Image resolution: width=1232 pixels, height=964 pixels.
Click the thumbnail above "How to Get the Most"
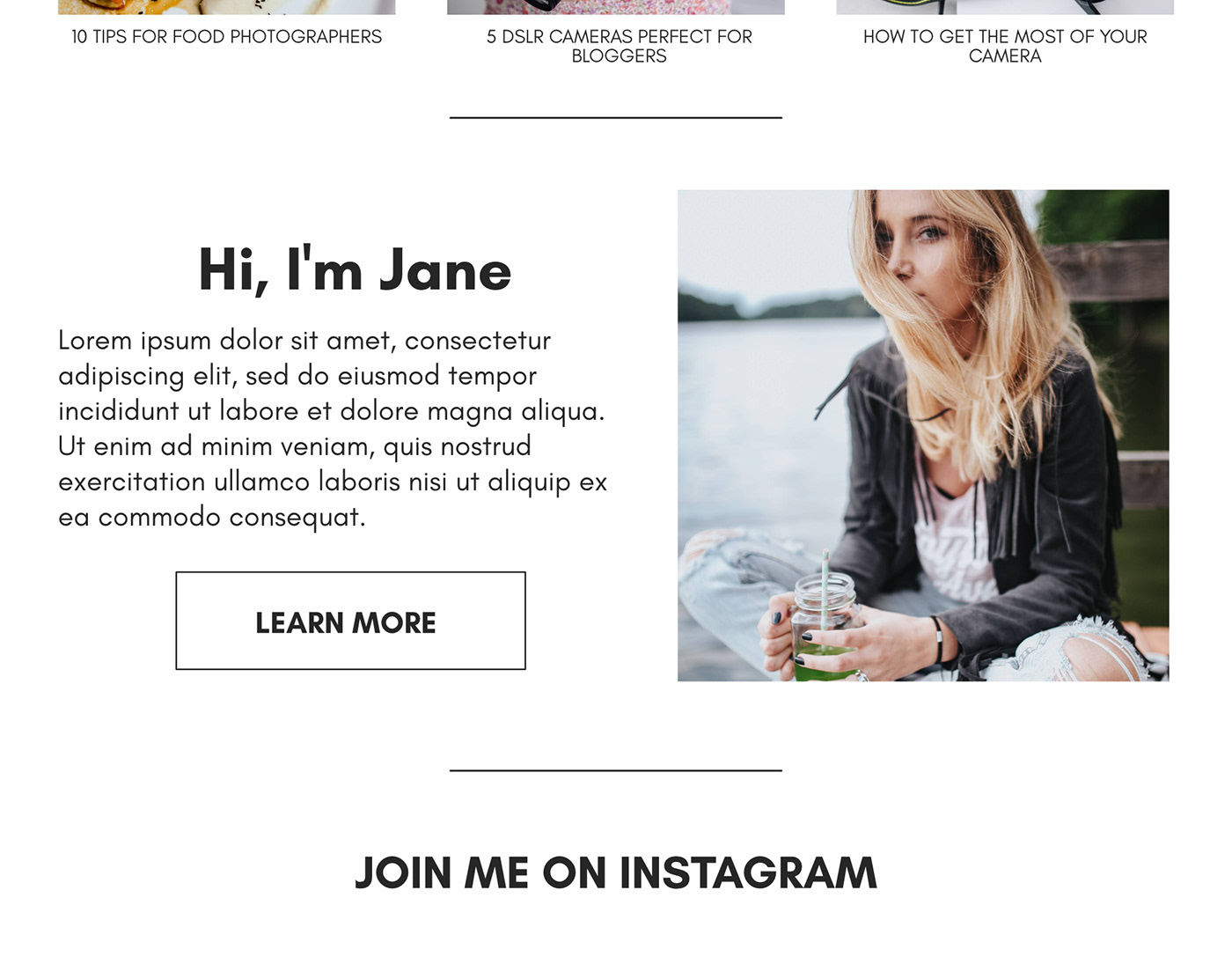pyautogui.click(x=1005, y=7)
